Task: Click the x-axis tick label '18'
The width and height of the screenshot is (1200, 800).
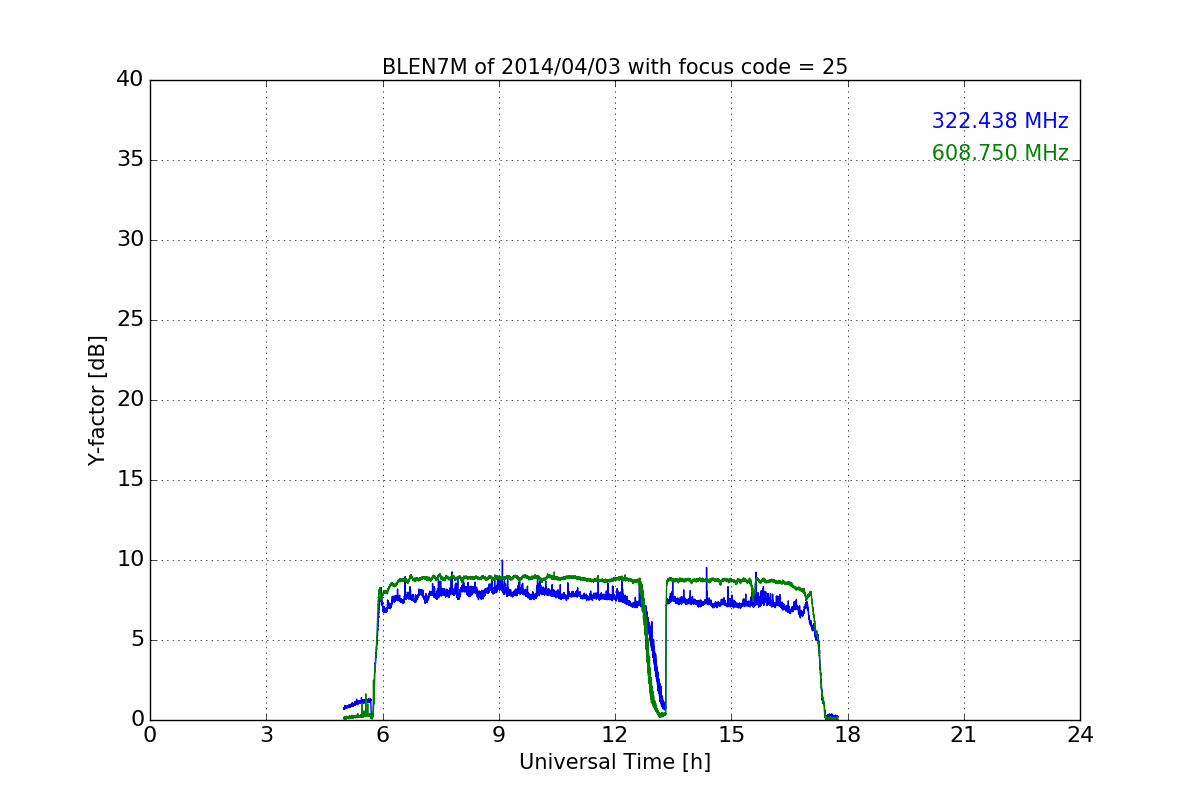Action: 848,735
